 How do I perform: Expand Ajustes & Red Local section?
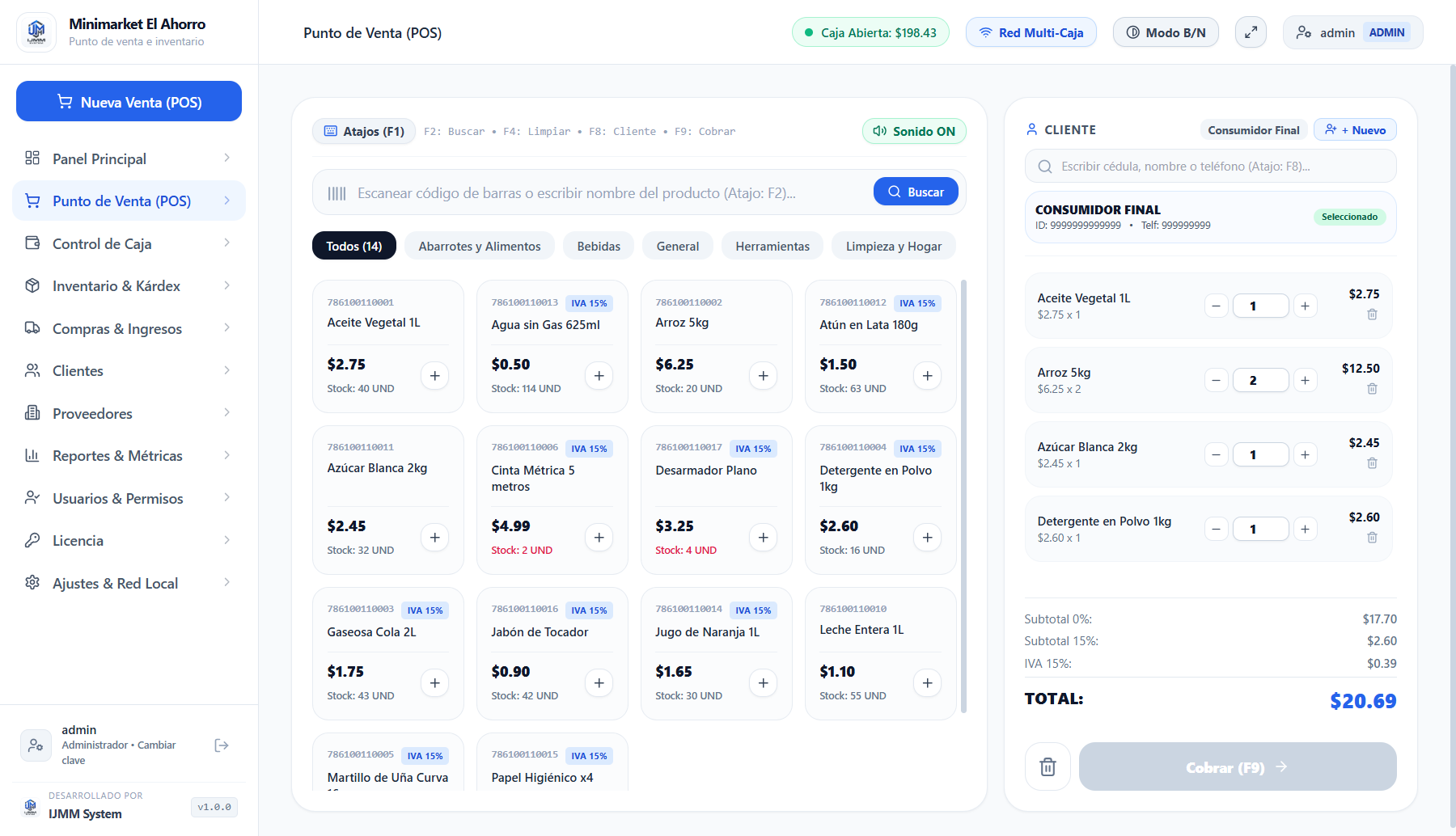pos(129,583)
